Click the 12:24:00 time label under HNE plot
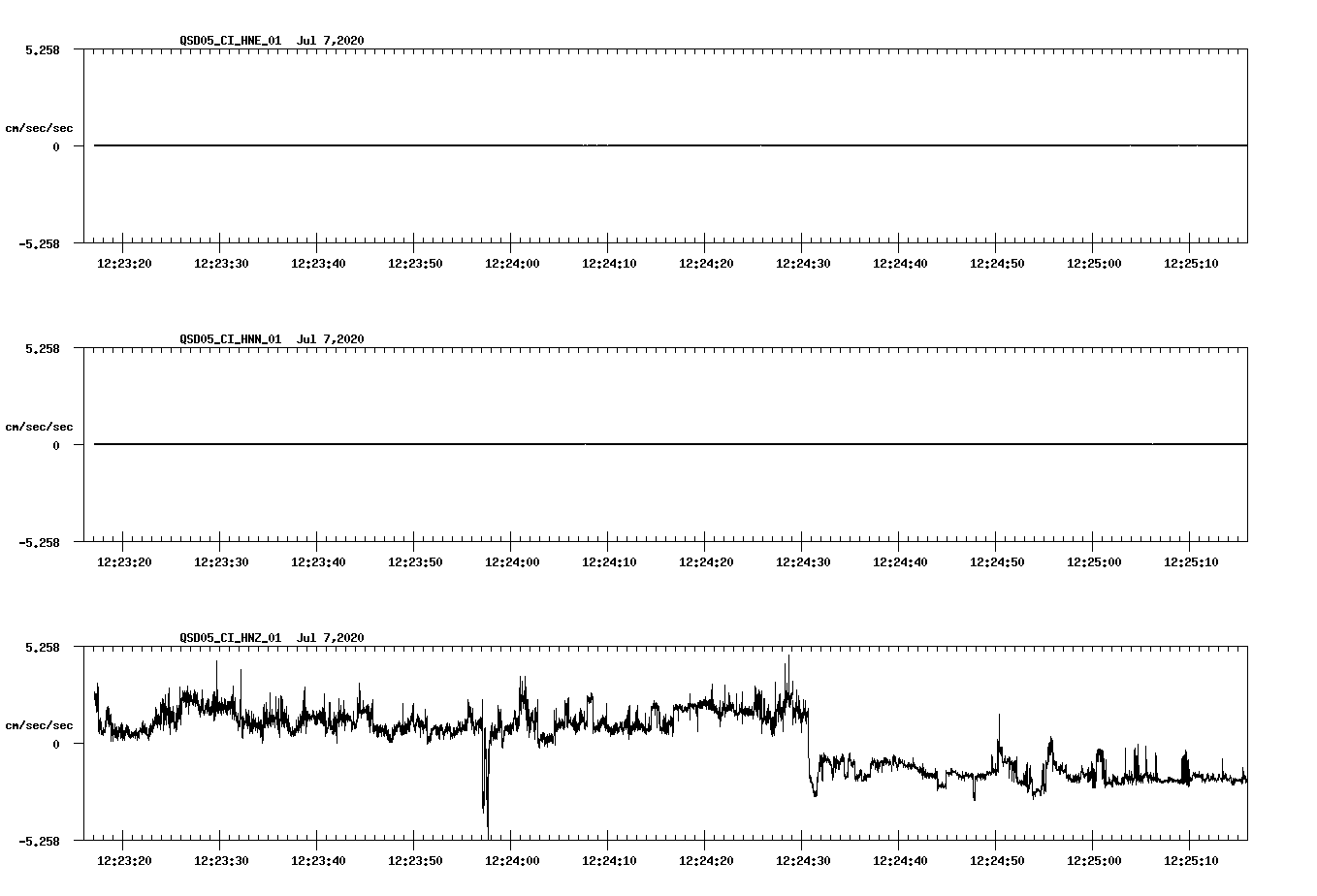 [x=512, y=264]
